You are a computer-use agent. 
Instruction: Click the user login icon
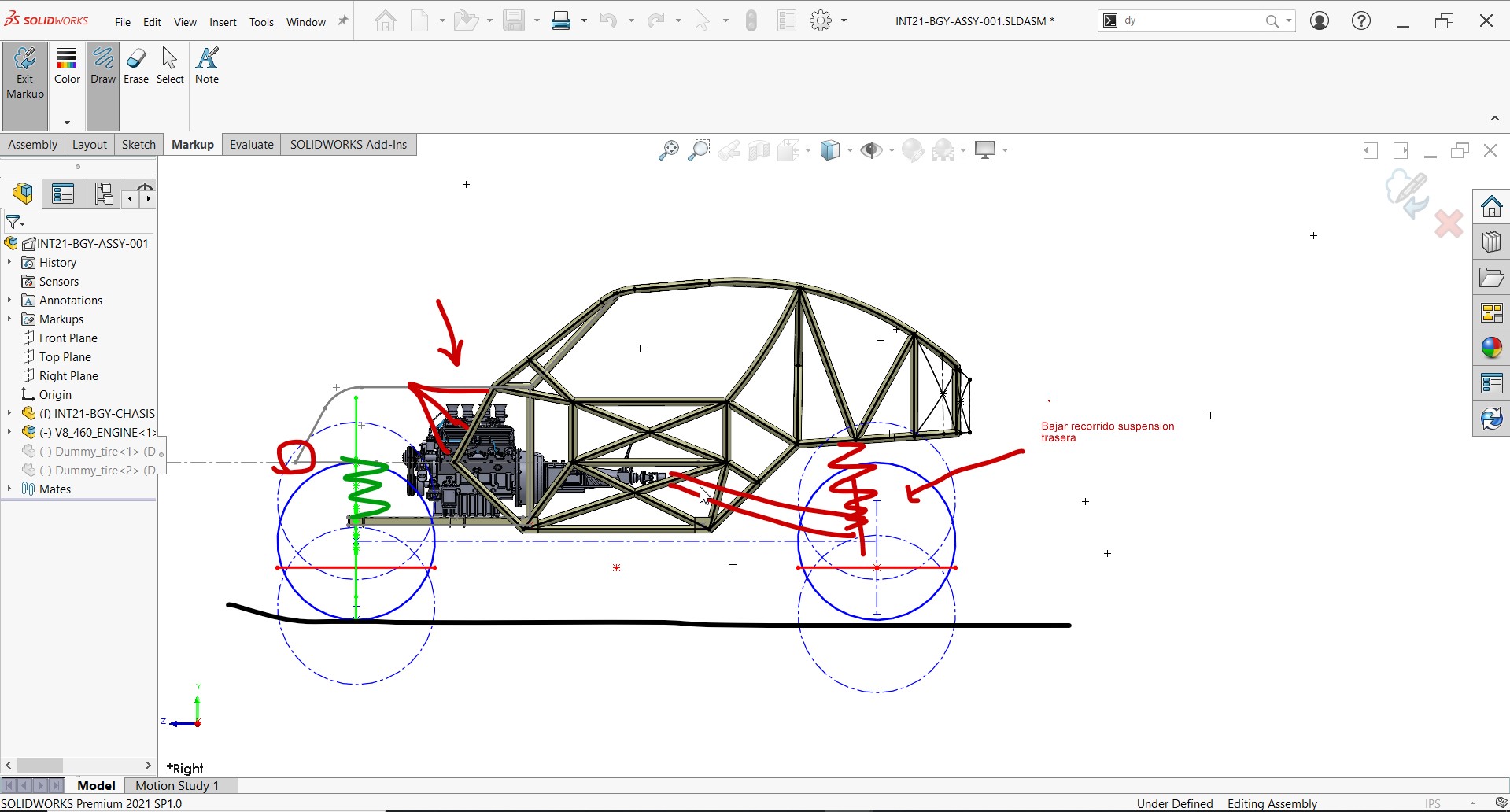tap(1320, 20)
